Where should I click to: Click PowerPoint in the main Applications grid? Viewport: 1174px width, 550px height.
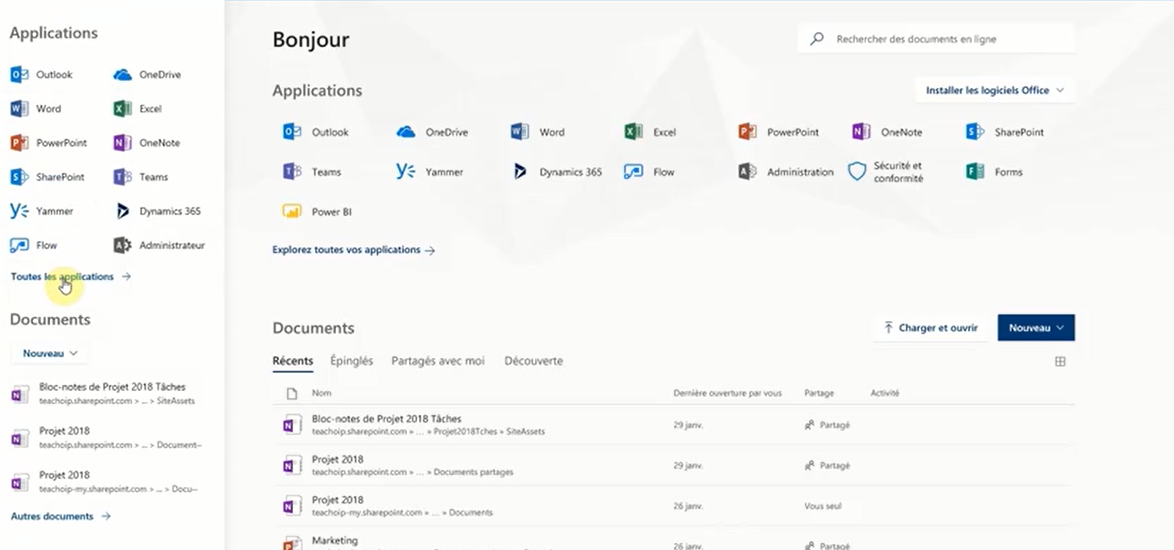(x=779, y=132)
